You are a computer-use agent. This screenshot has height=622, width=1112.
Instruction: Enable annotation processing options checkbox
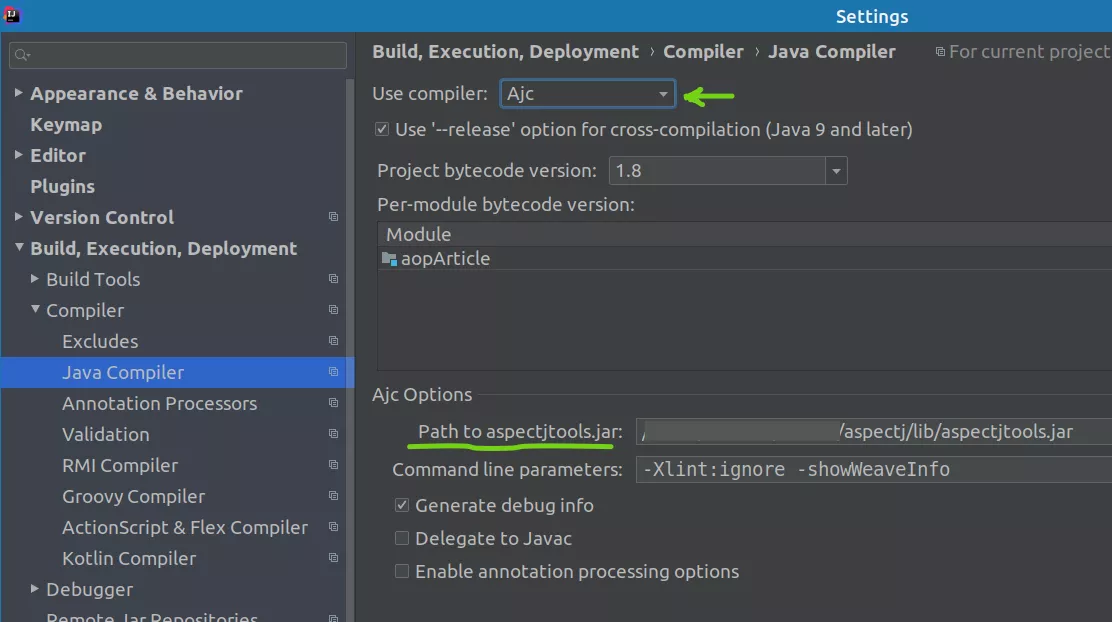(402, 572)
